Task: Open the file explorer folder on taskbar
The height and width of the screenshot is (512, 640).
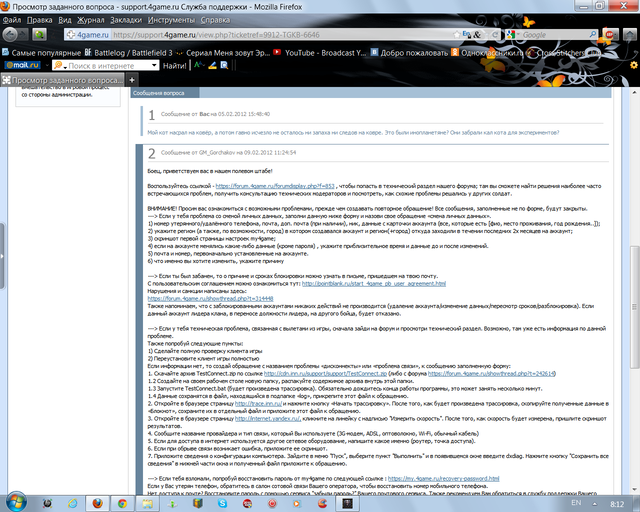Action: click(x=147, y=503)
